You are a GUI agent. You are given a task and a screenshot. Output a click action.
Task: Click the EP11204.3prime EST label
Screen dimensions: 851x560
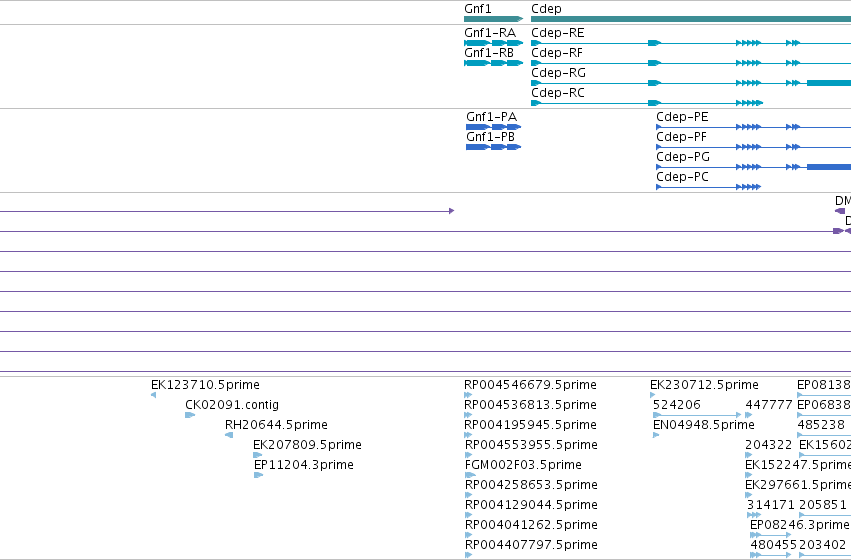pyautogui.click(x=303, y=465)
